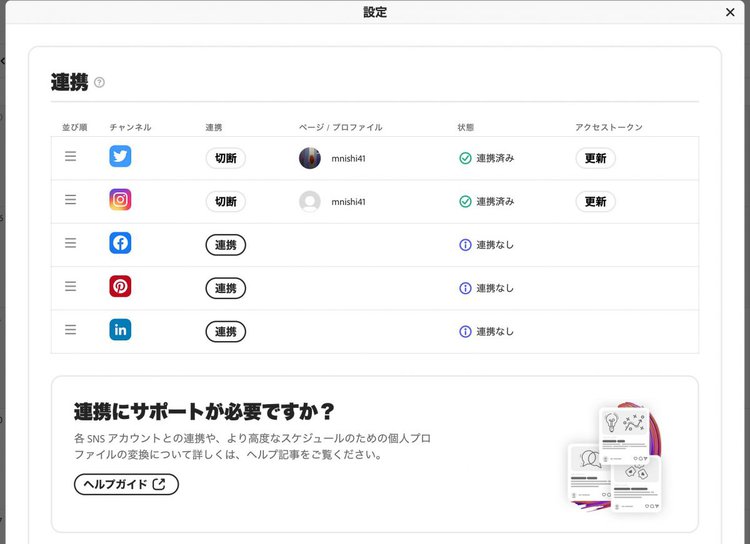Screen dimensions: 750x544
Task: Close the 設定 dialog
Action: tap(730, 12)
